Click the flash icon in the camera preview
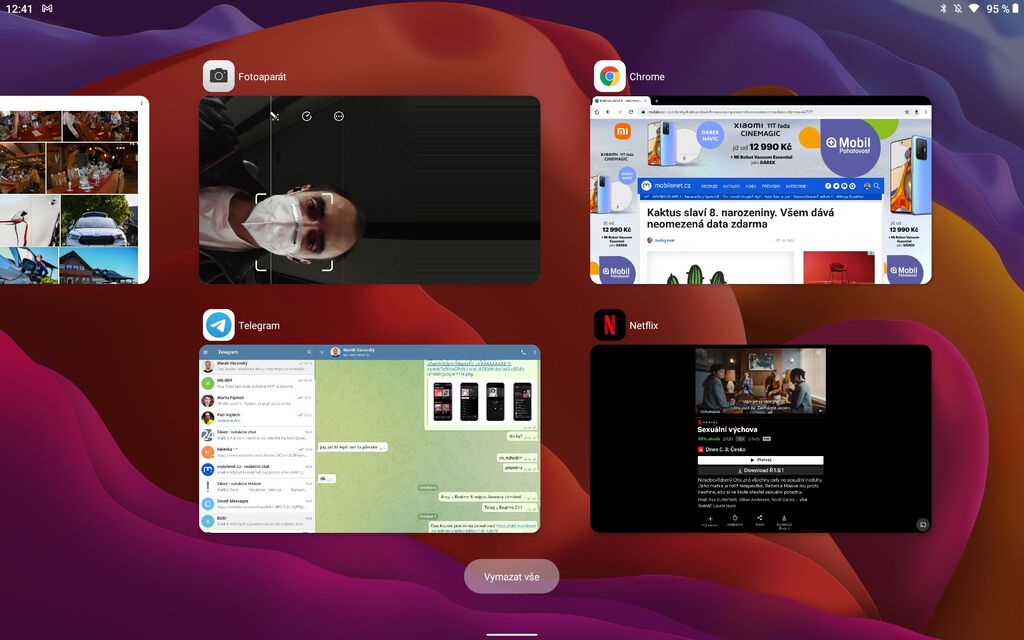Viewport: 1024px width, 640px height. tap(274, 116)
